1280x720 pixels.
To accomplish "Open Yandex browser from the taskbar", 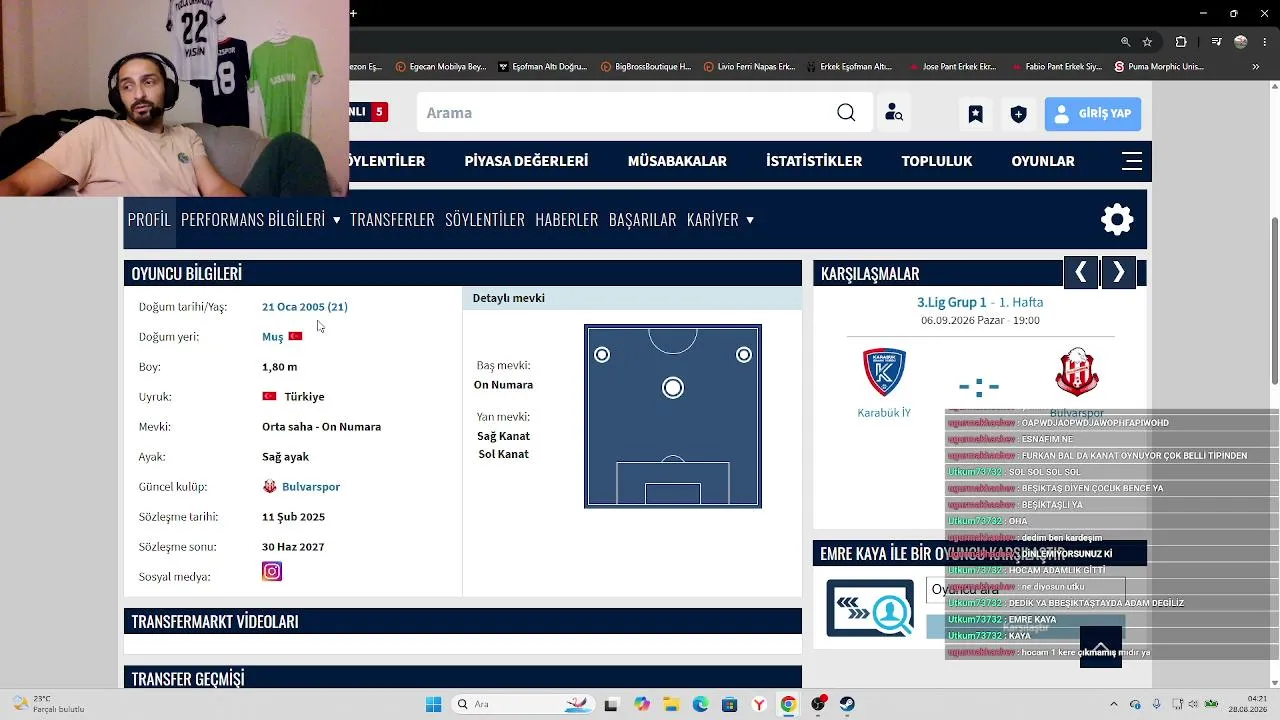I will tap(759, 704).
